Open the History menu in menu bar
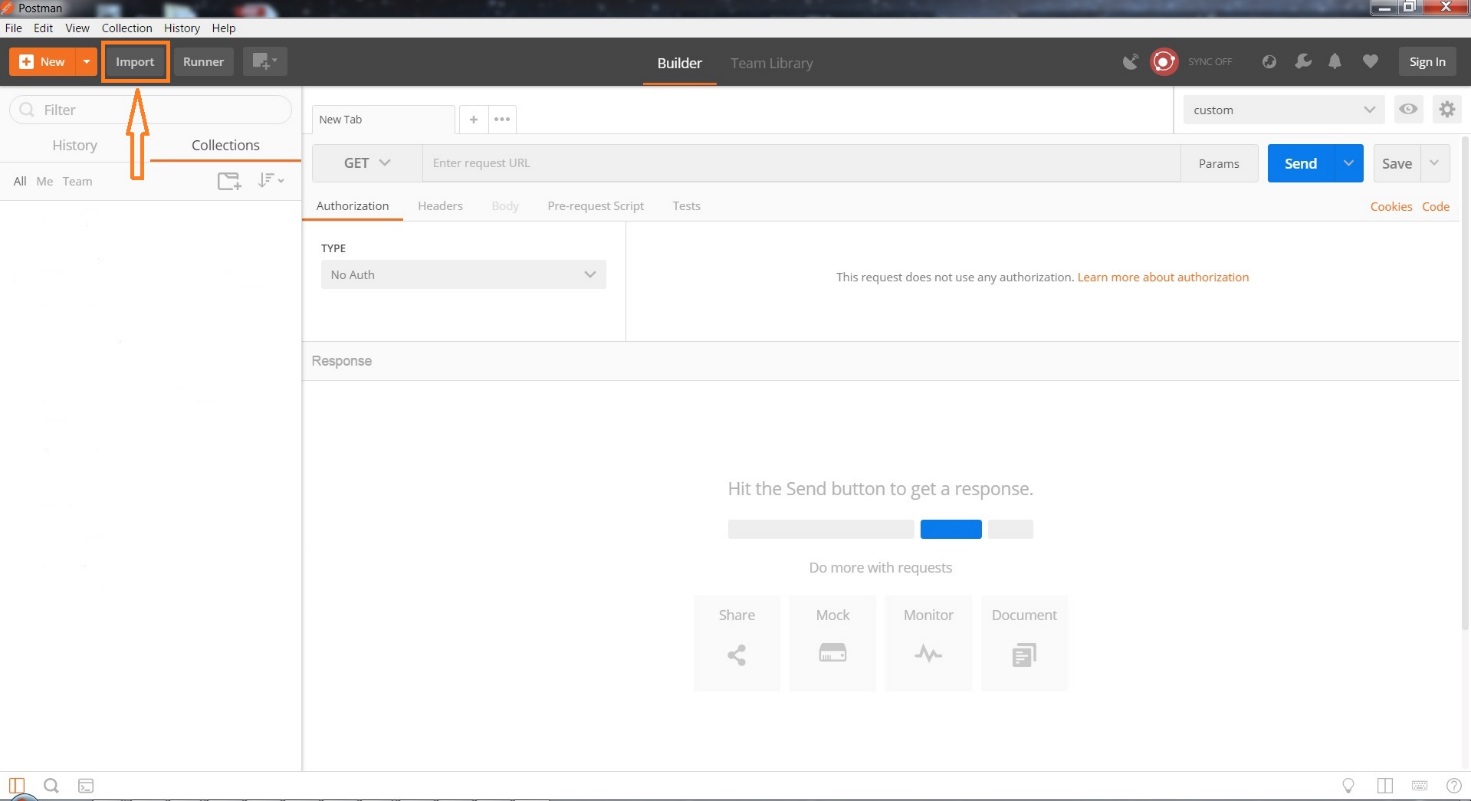The image size is (1471, 801). pos(182,28)
